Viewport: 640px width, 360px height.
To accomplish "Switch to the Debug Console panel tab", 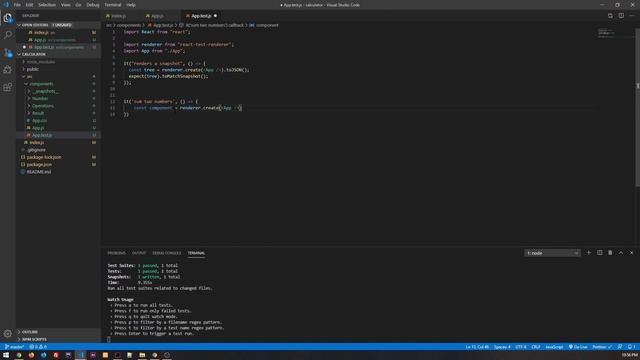I will coord(167,253).
